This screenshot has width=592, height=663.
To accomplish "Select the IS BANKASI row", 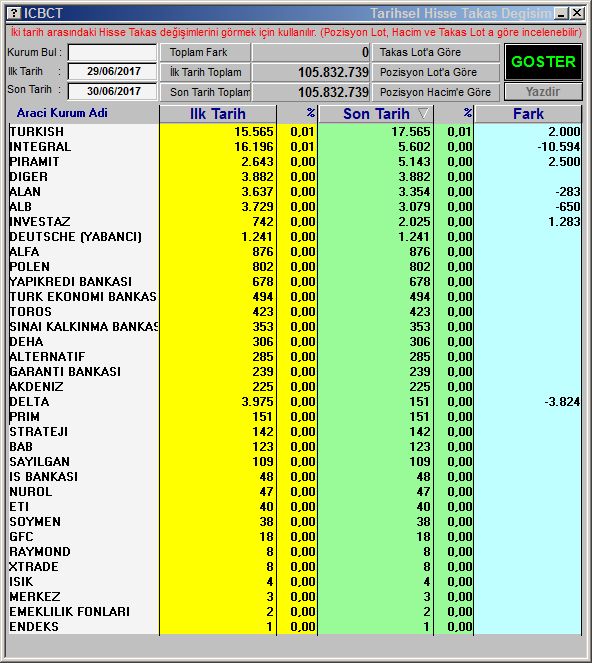I will [295, 477].
